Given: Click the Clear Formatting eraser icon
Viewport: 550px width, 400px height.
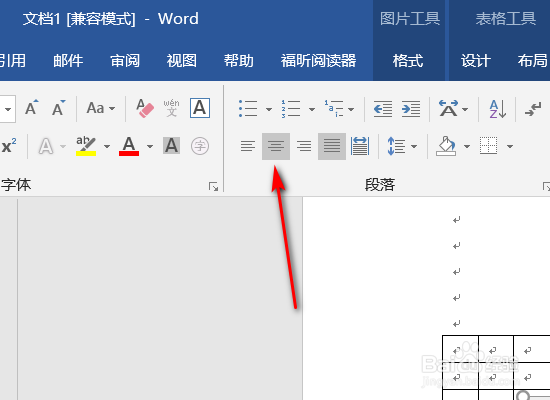Looking at the screenshot, I should pos(145,108).
